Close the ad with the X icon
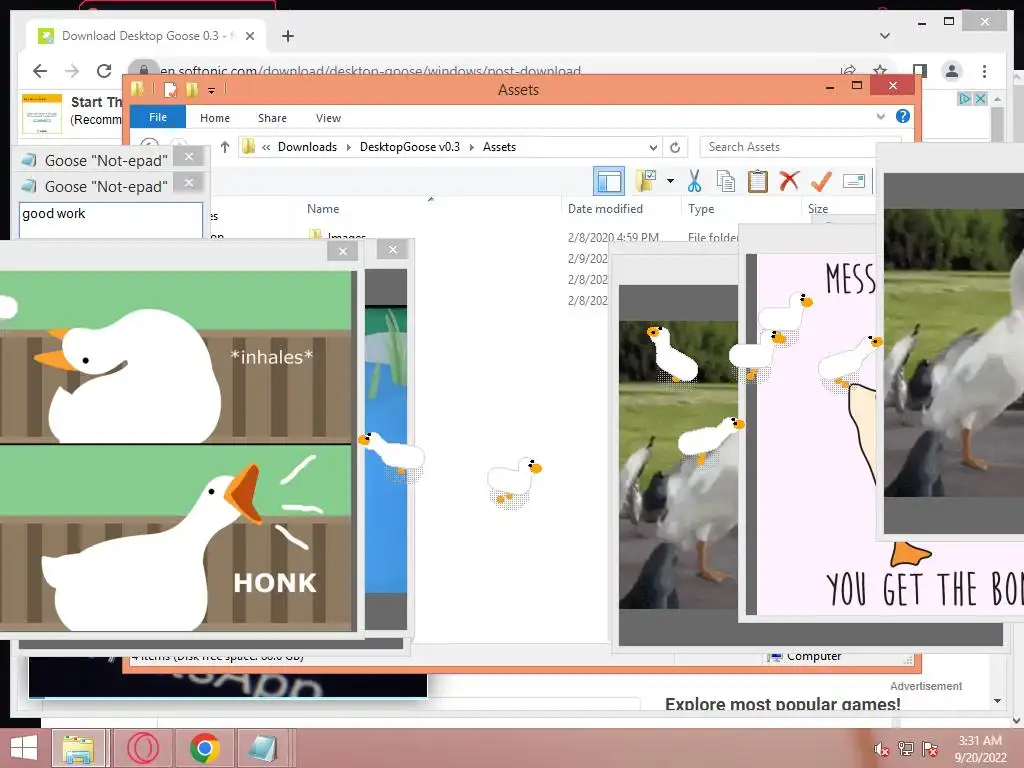 click(x=980, y=99)
